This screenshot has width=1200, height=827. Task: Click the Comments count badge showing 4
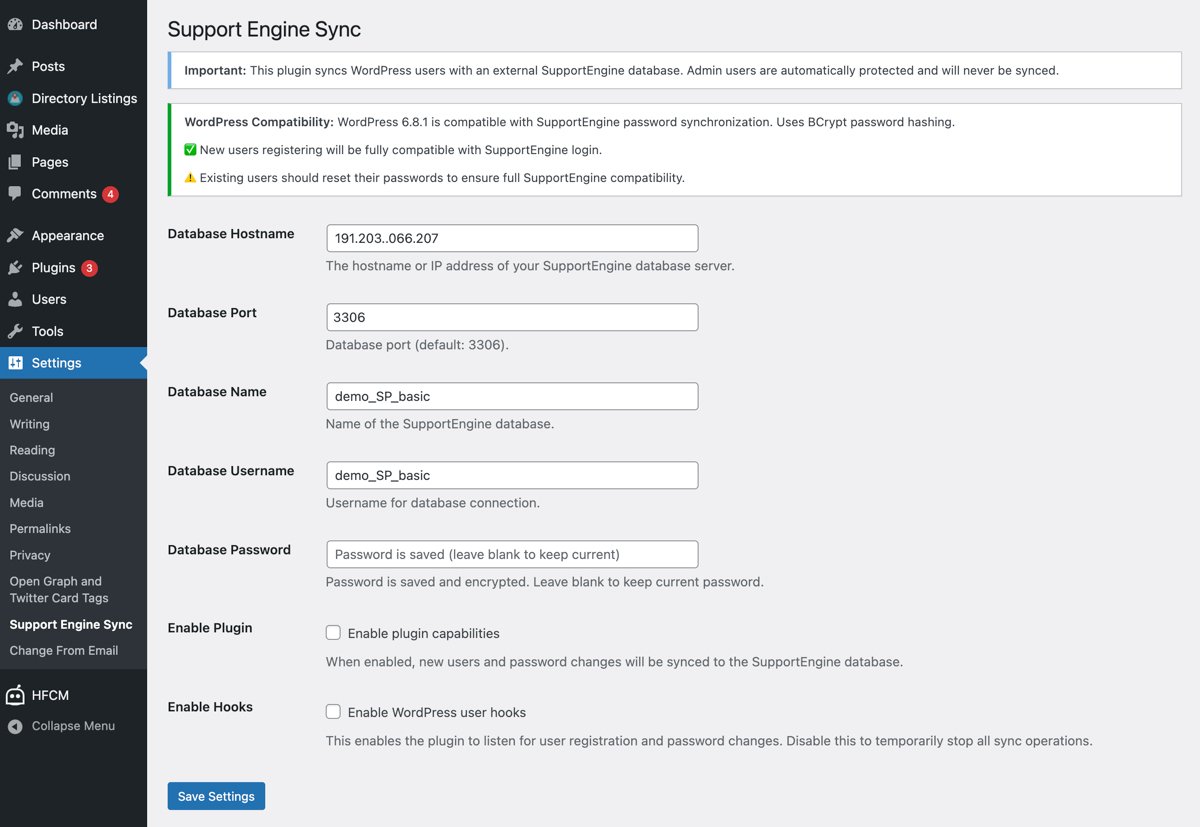tap(110, 194)
